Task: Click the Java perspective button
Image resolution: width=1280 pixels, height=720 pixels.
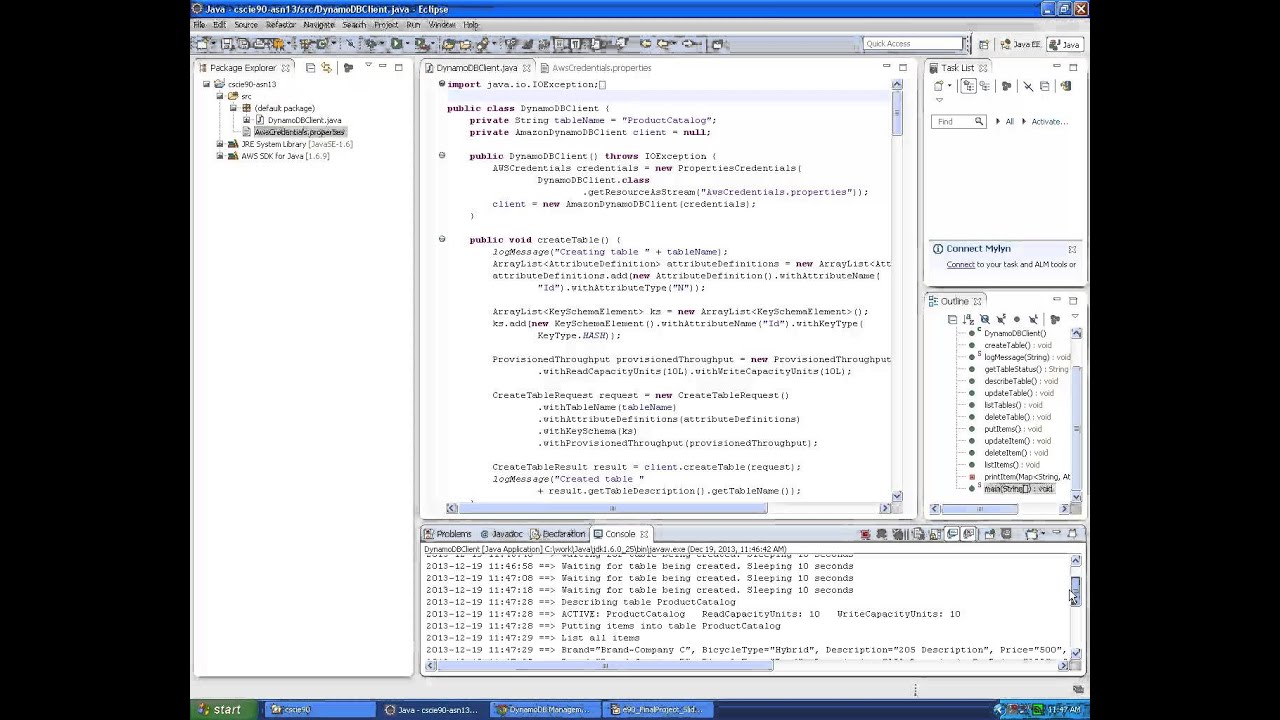Action: tap(1064, 44)
